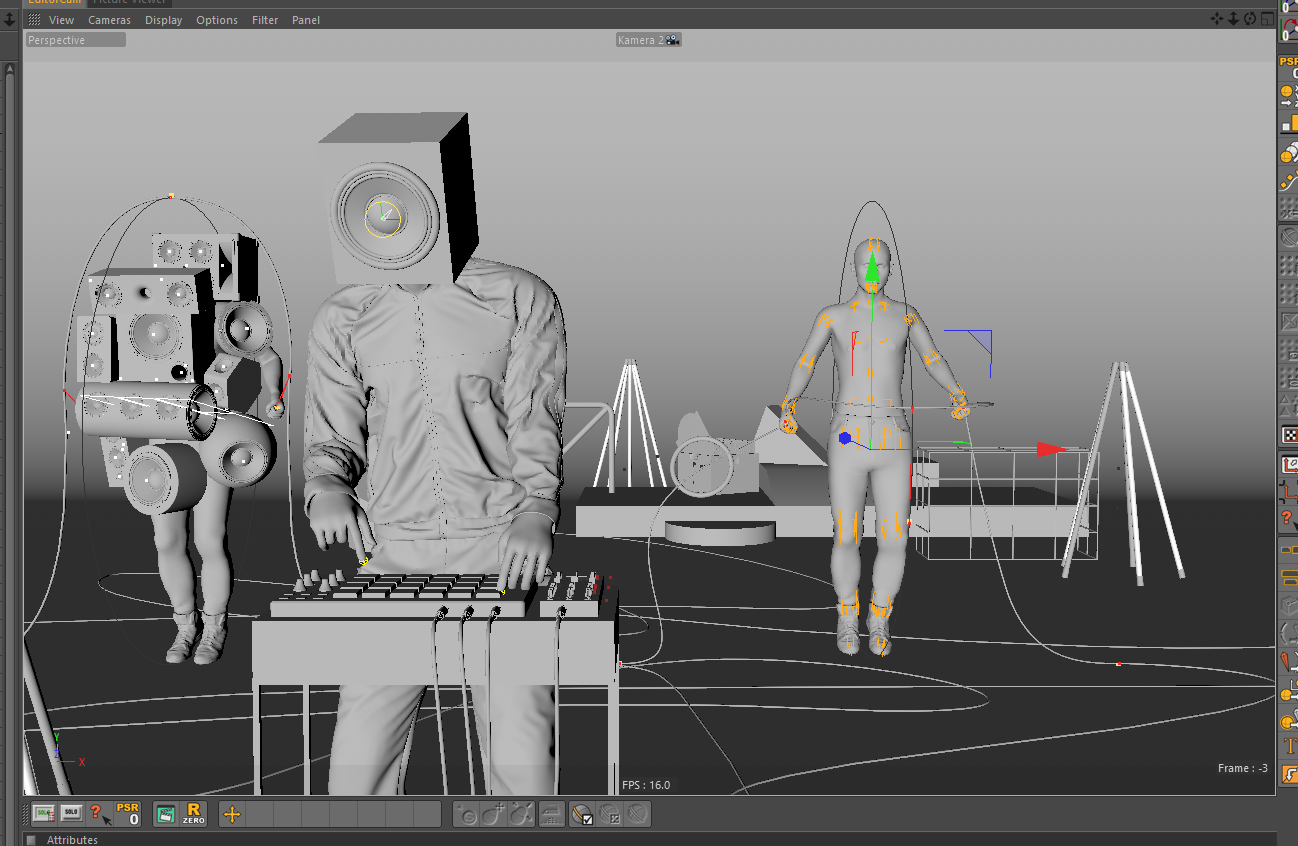Image resolution: width=1298 pixels, height=846 pixels.
Task: Toggle the sphere icon with checkmark
Action: (x=582, y=815)
